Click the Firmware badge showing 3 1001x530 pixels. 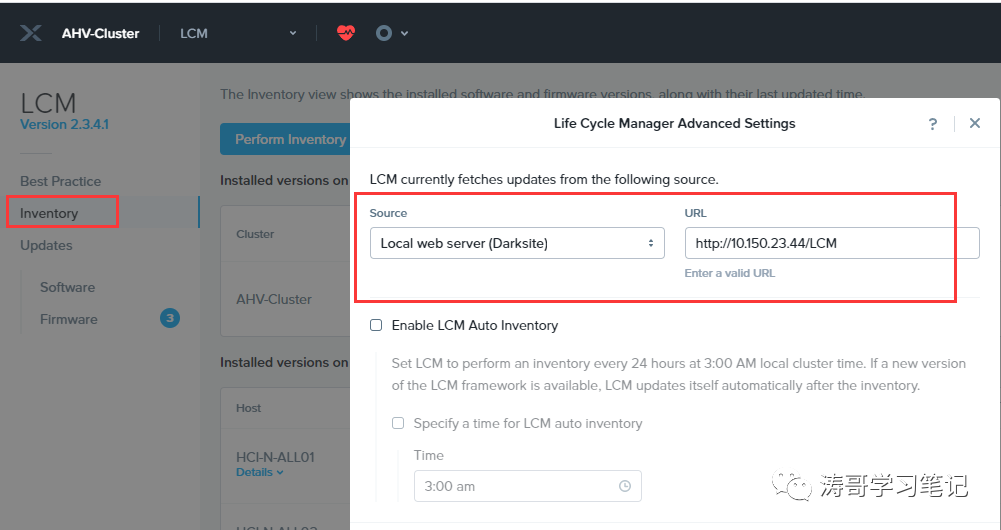pos(170,318)
